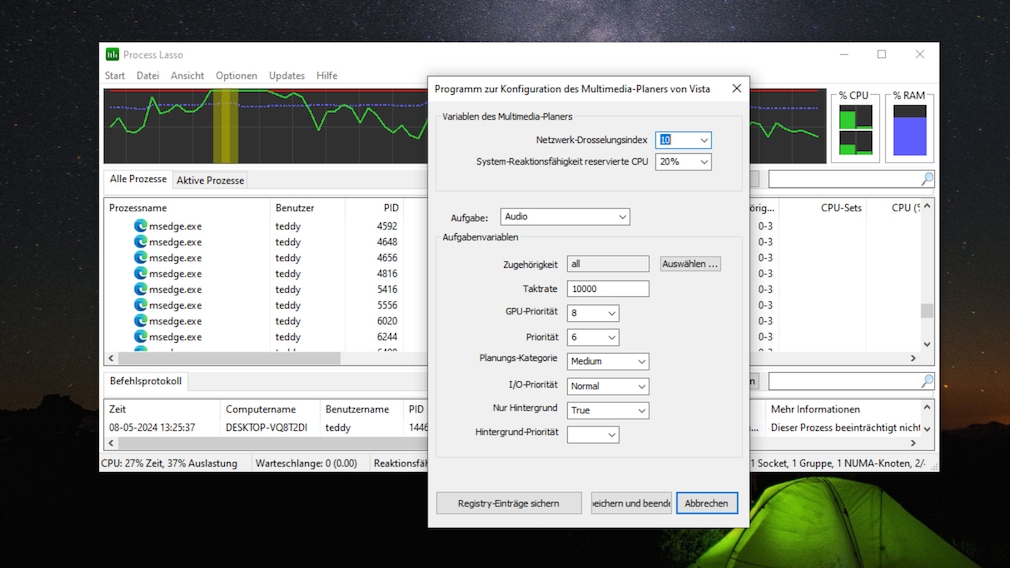Sort by Prozessname column header
This screenshot has width=1010, height=568.
187,207
